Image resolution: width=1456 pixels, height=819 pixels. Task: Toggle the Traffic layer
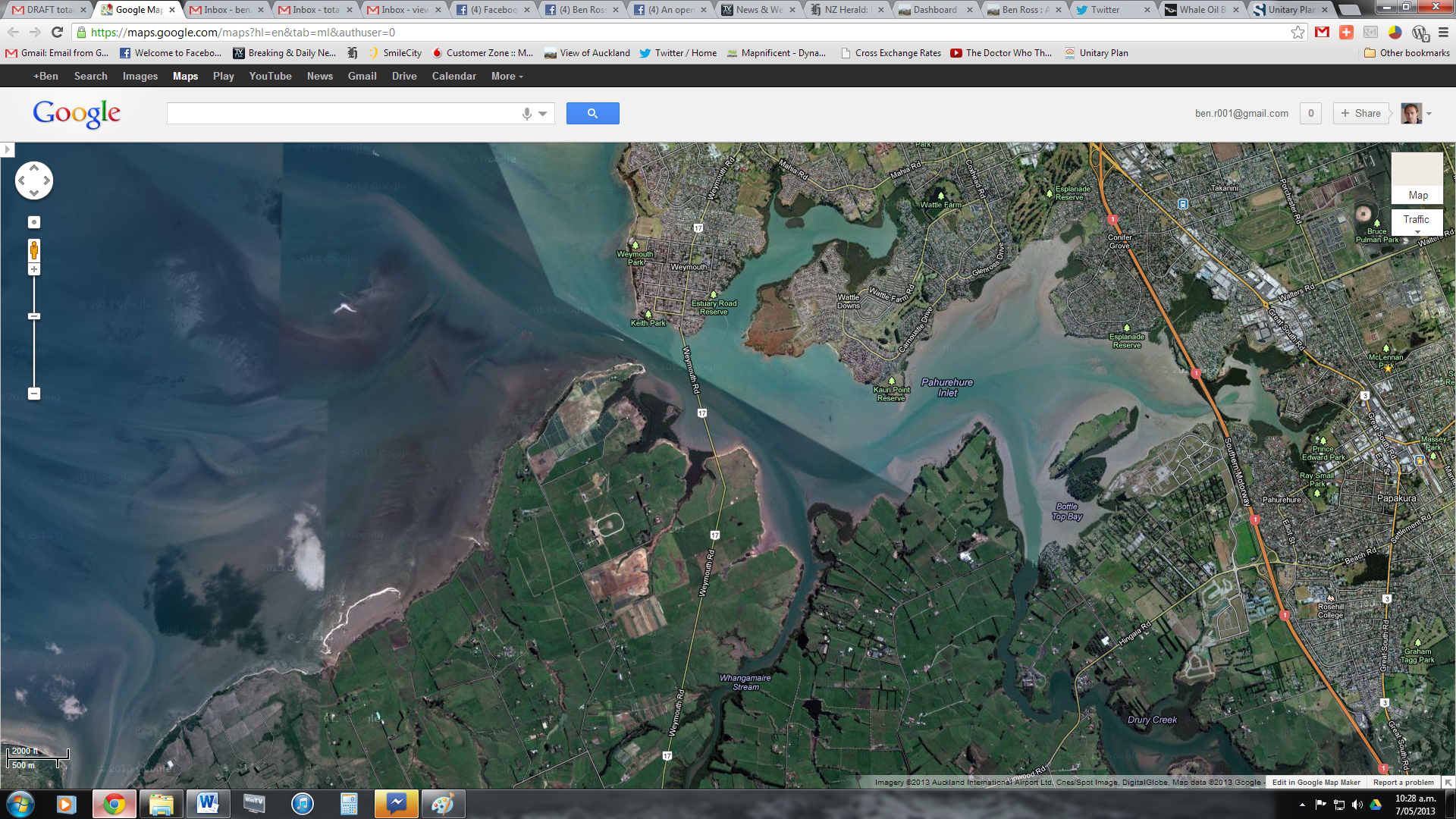tap(1415, 220)
